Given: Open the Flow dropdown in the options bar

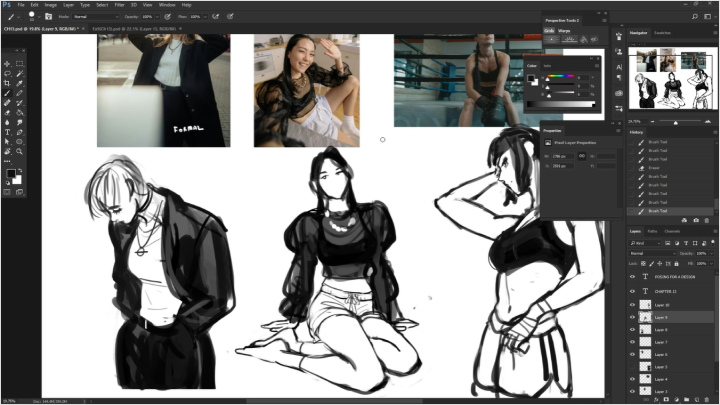Looking at the screenshot, I should (205, 17).
